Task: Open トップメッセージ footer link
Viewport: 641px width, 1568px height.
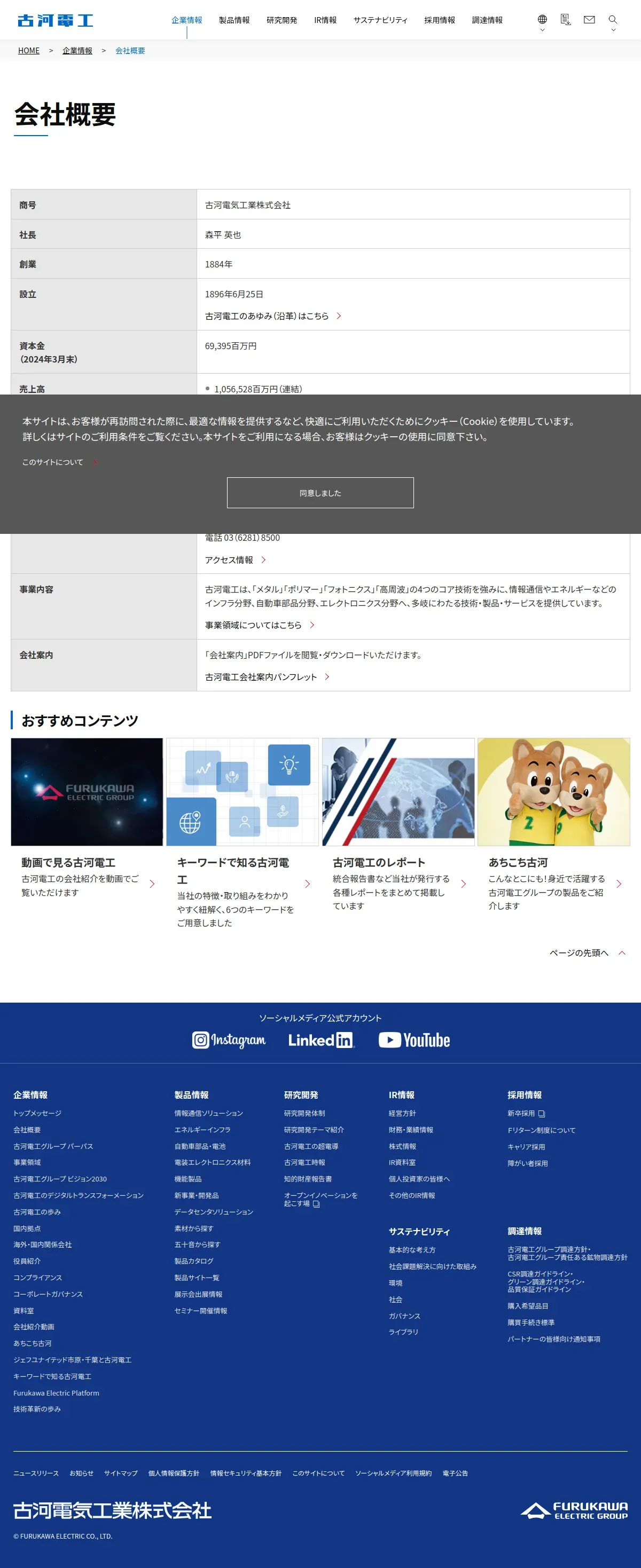Action: click(37, 1113)
